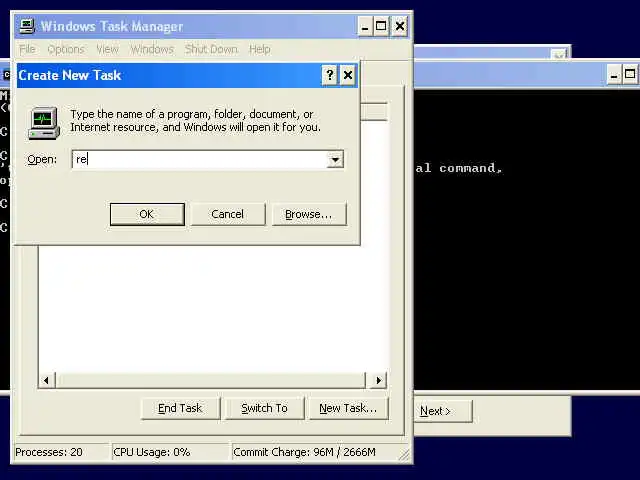This screenshot has height=480, width=640.
Task: Open the View menu in Task Manager
Action: (107, 49)
